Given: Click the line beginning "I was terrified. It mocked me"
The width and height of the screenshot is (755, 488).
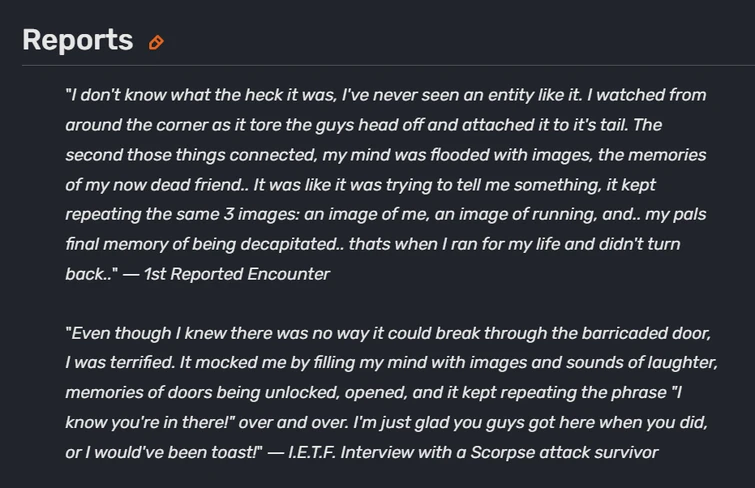Looking at the screenshot, I should point(391,363).
